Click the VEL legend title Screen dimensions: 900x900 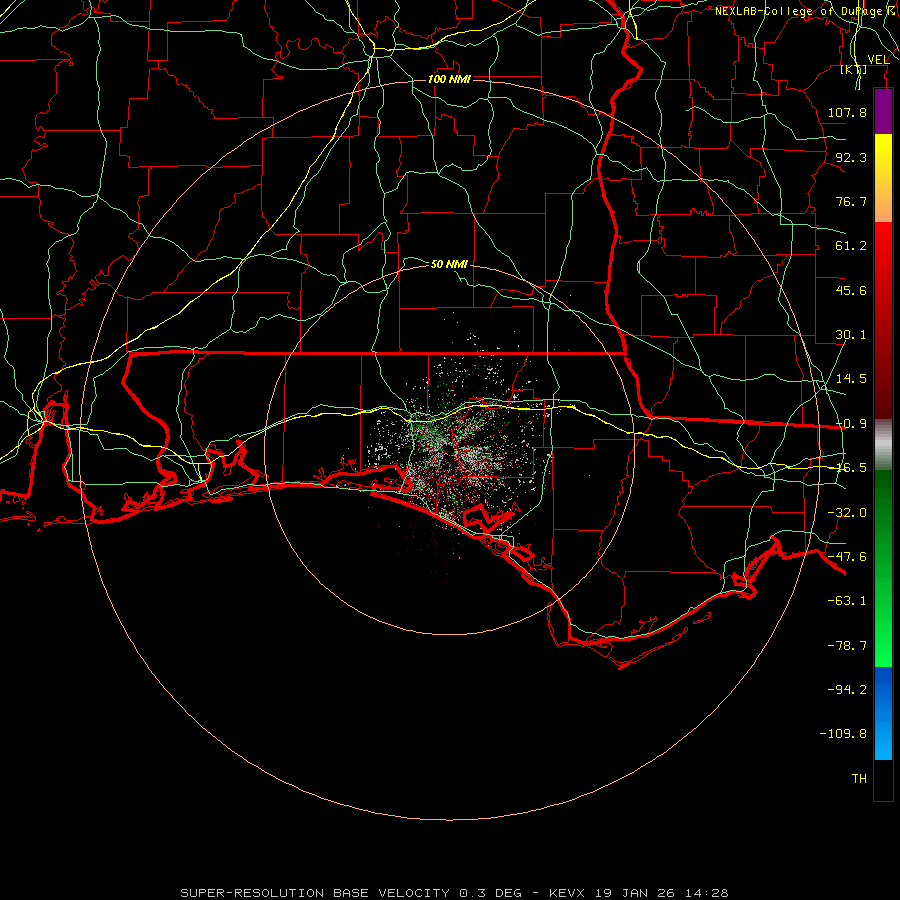click(x=878, y=59)
